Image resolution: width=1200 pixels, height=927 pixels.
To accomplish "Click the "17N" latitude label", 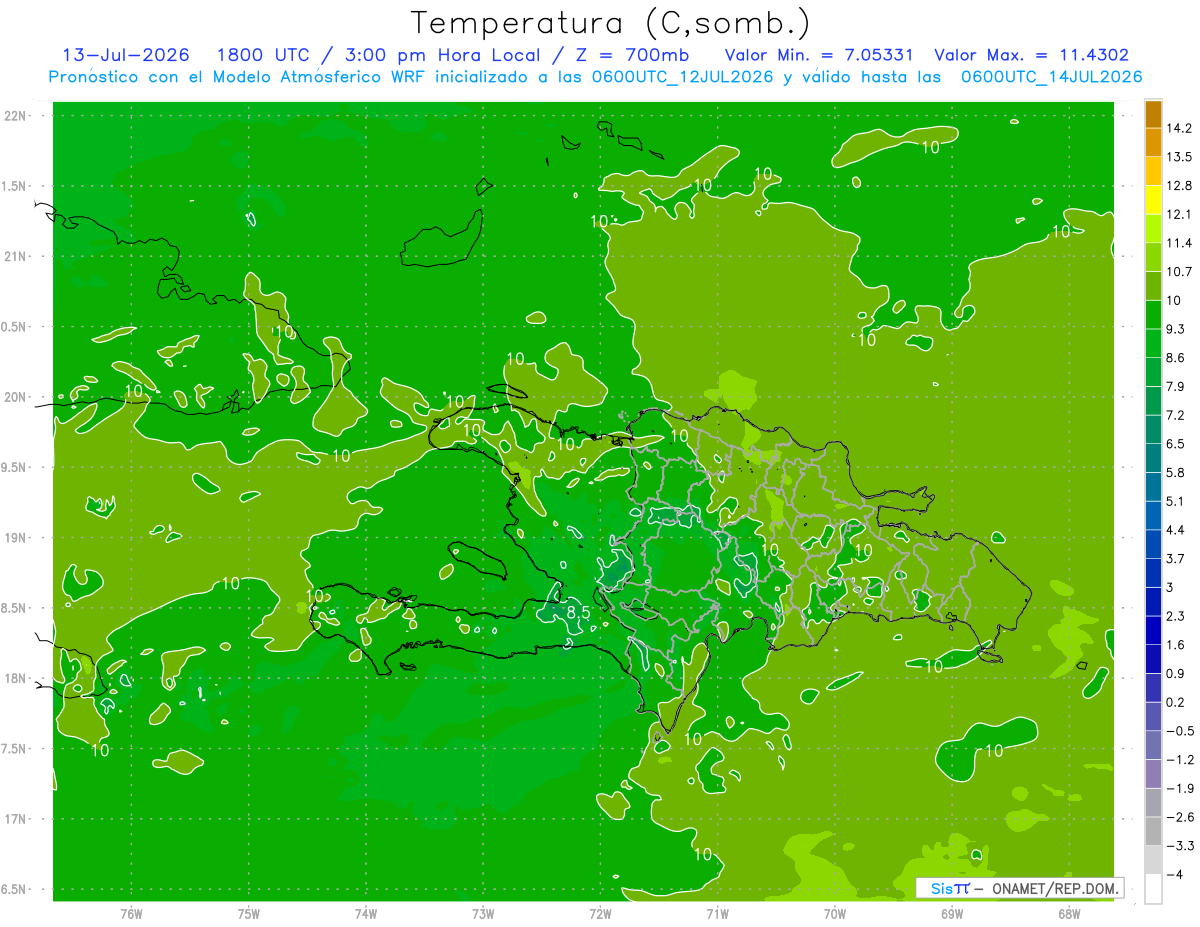I will tap(15, 820).
